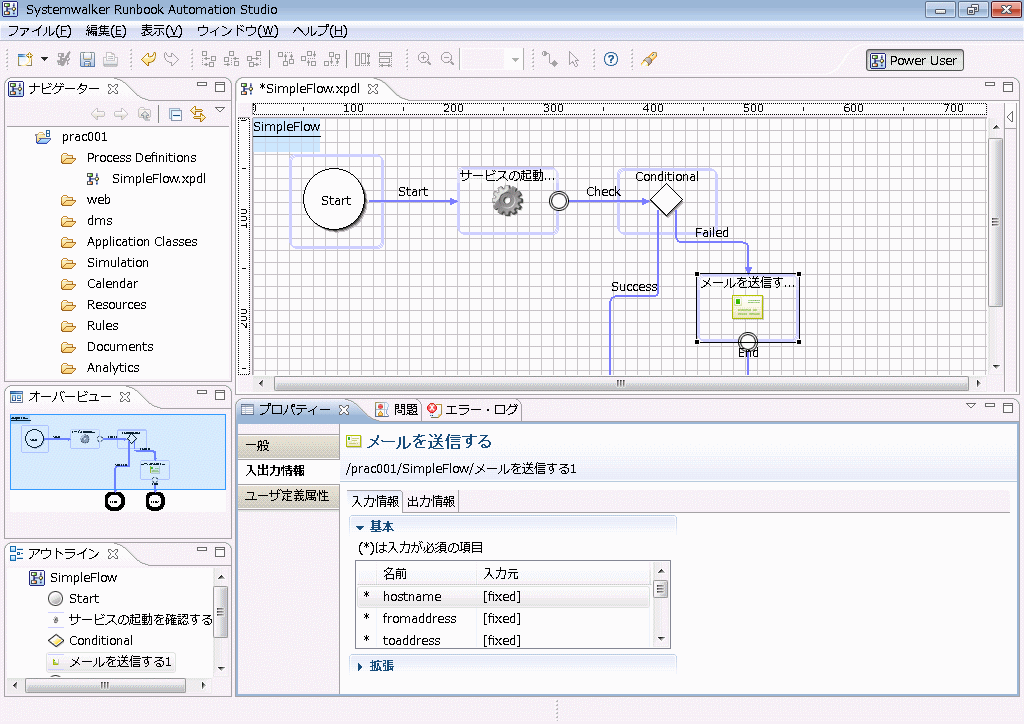
Task: Select the Conditional diamond node
Action: [666, 200]
